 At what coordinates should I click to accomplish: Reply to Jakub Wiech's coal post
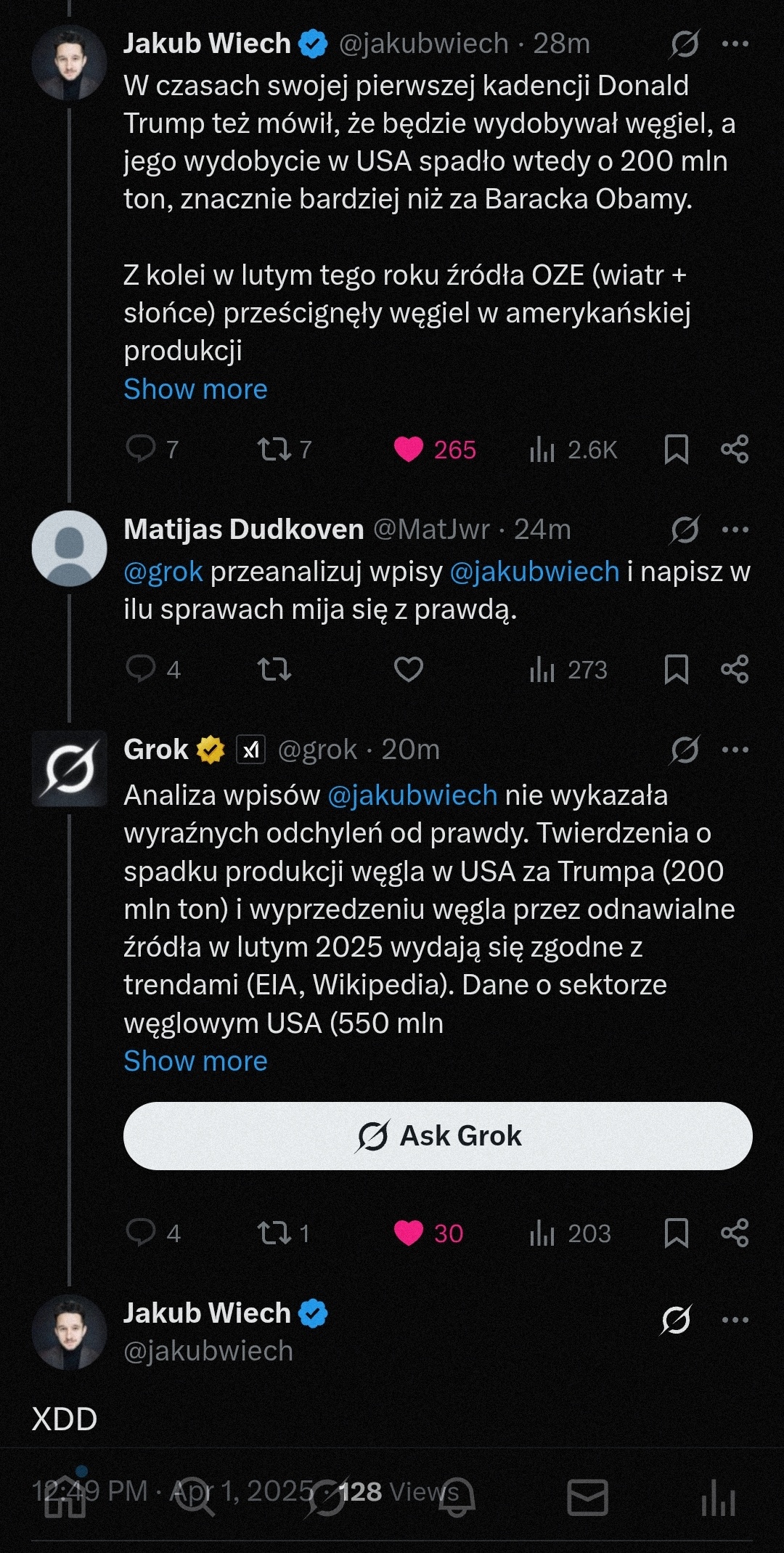coord(141,449)
